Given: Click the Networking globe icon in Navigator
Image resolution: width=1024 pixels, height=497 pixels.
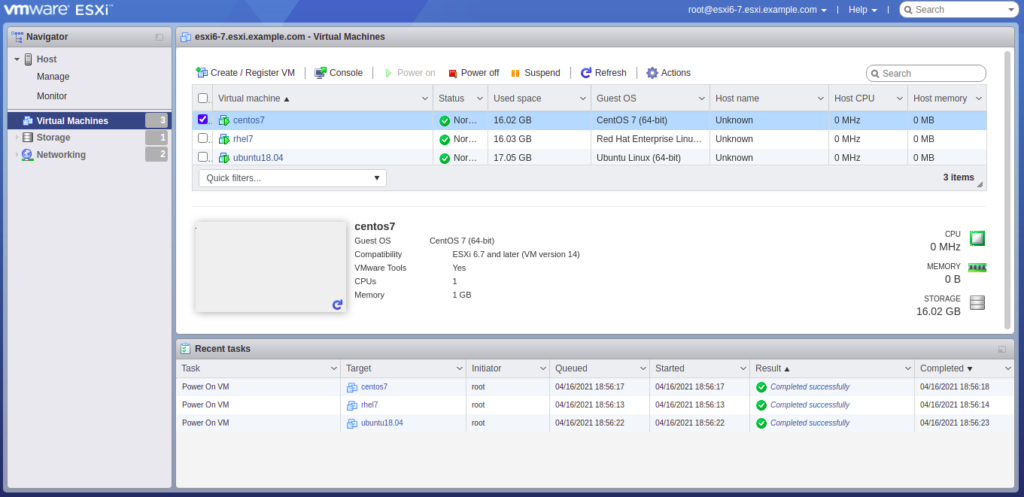Looking at the screenshot, I should tap(27, 155).
